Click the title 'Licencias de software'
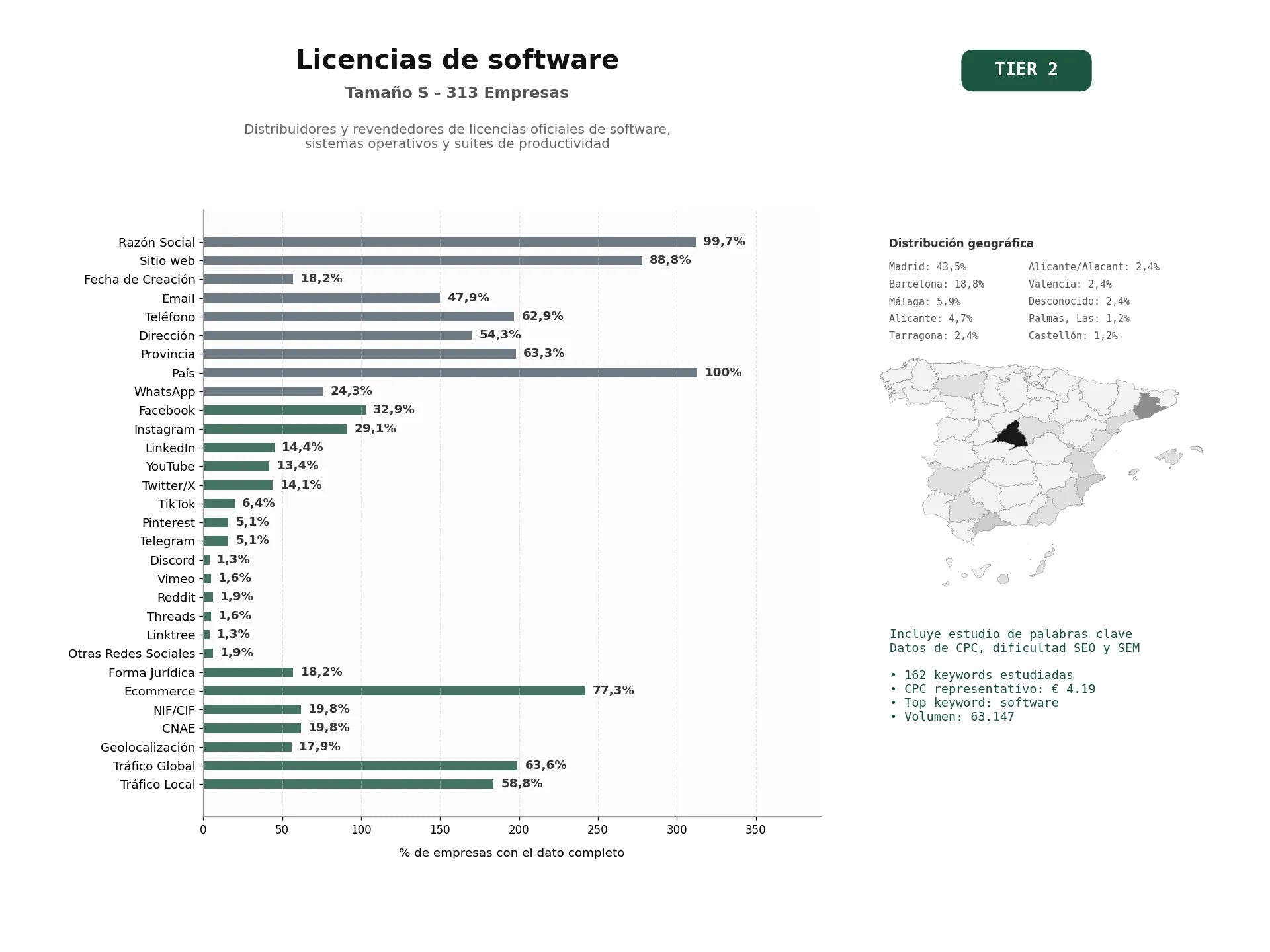This screenshot has width=1270, height=952. tap(457, 59)
